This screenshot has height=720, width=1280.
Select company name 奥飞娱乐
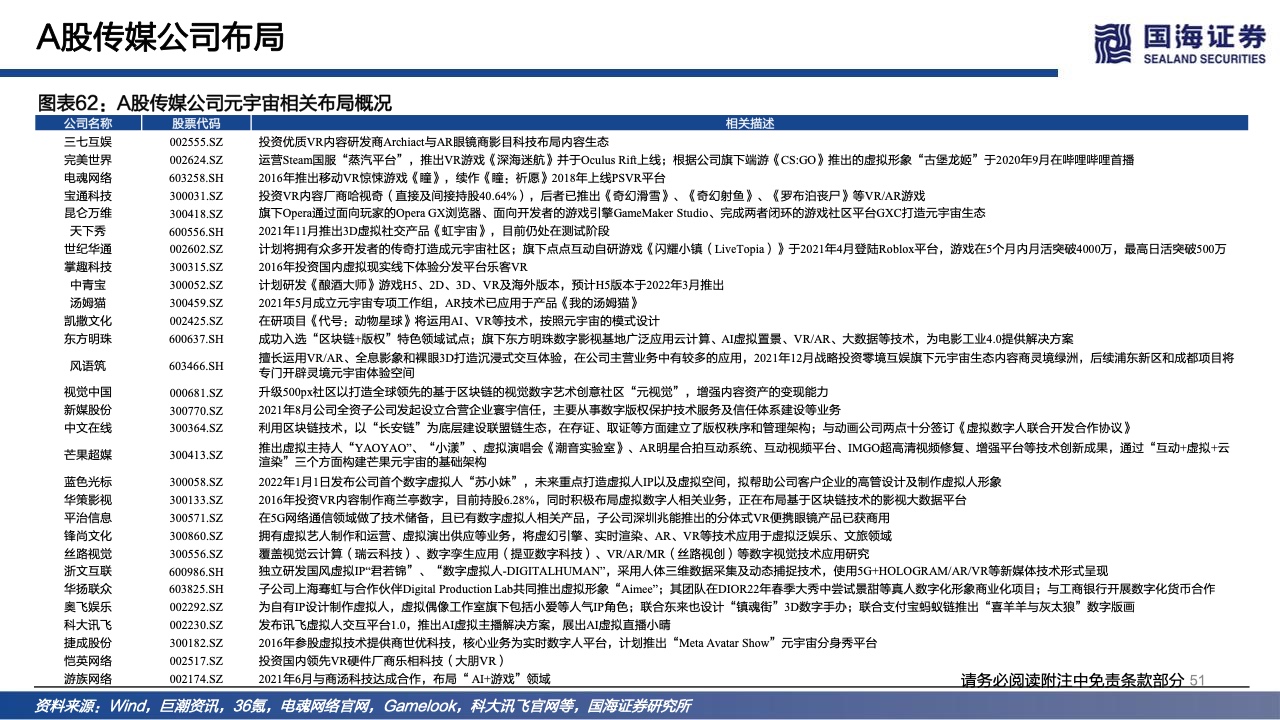coord(88,606)
